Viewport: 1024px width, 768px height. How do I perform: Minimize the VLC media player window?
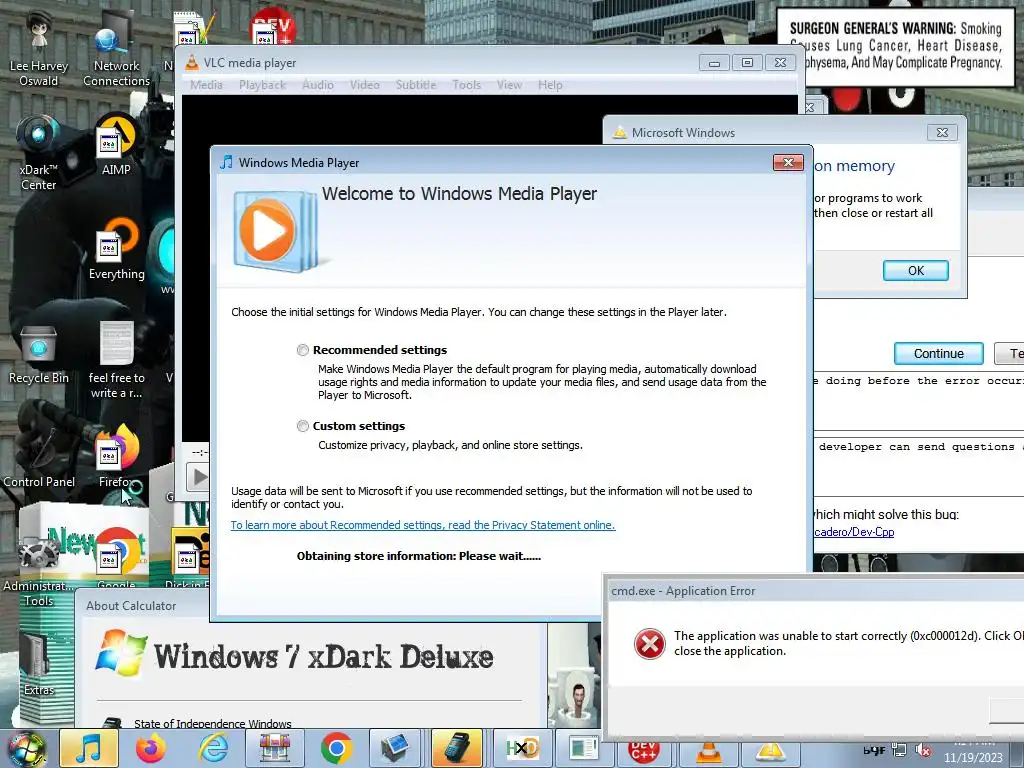714,63
